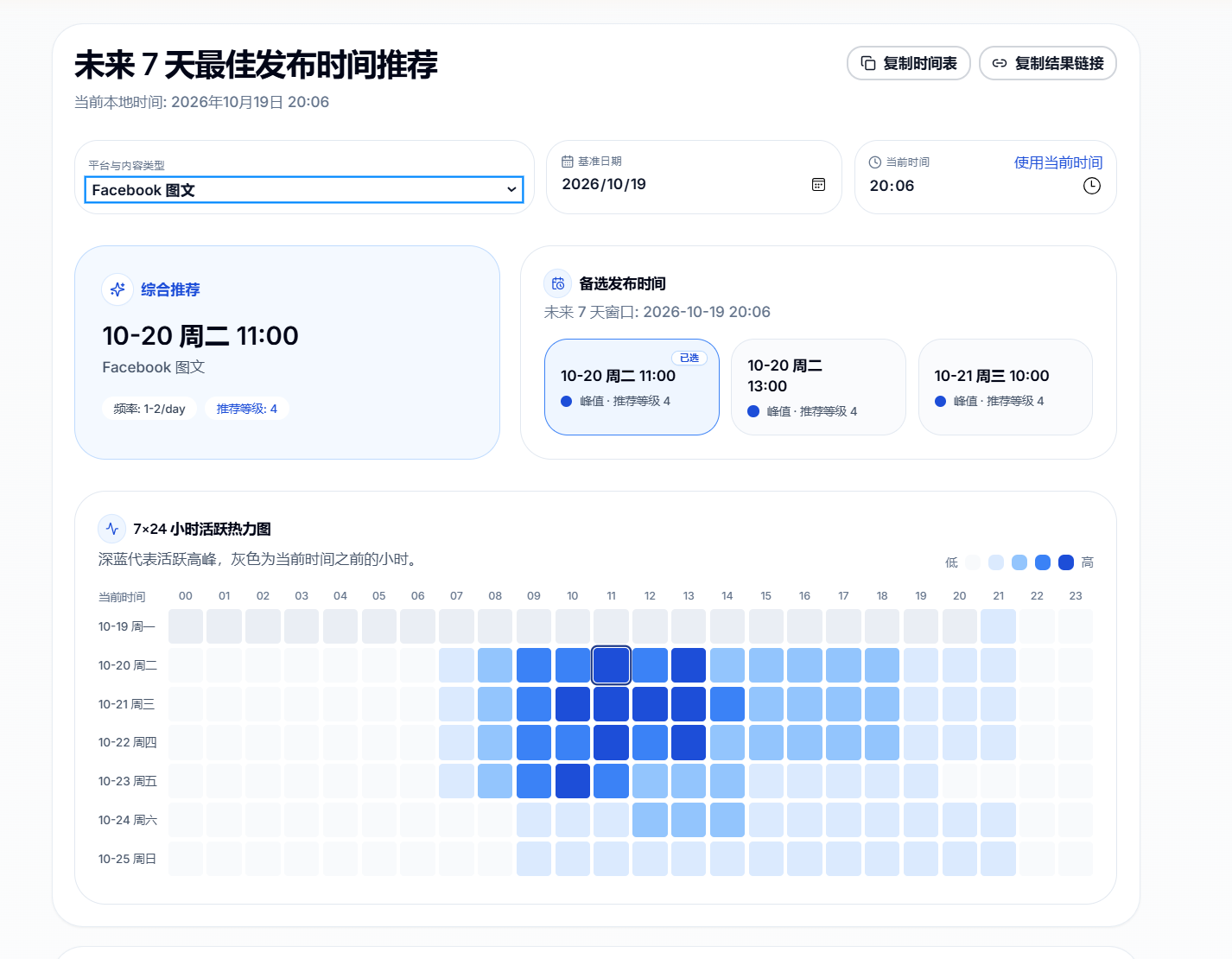The width and height of the screenshot is (1232, 959).
Task: Click the darkest blue legend swatch next to 高
Action: click(x=1066, y=562)
